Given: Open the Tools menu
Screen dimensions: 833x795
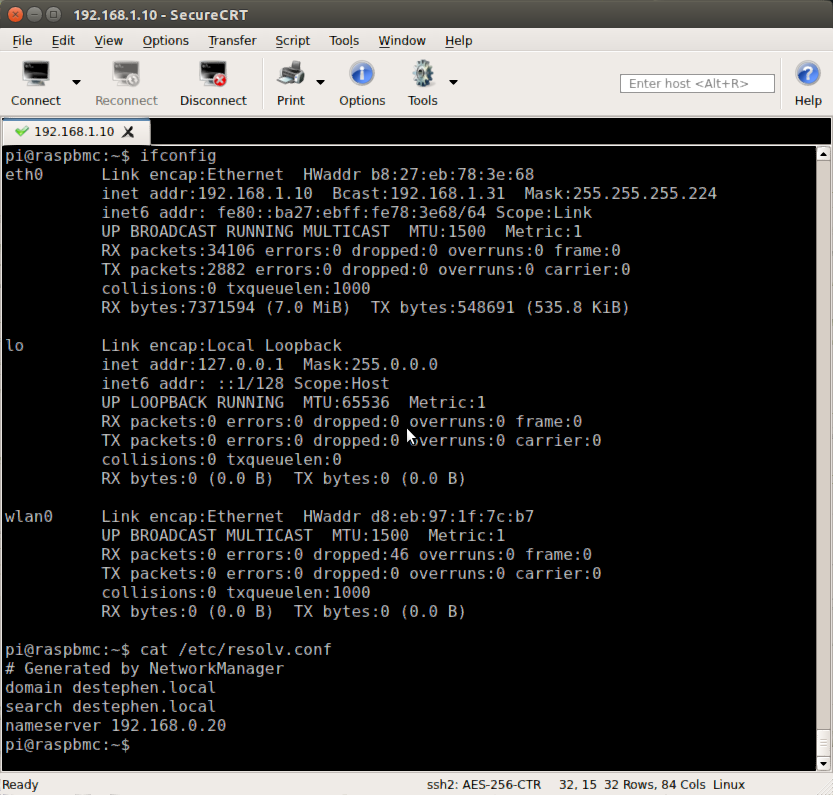Looking at the screenshot, I should click(344, 41).
